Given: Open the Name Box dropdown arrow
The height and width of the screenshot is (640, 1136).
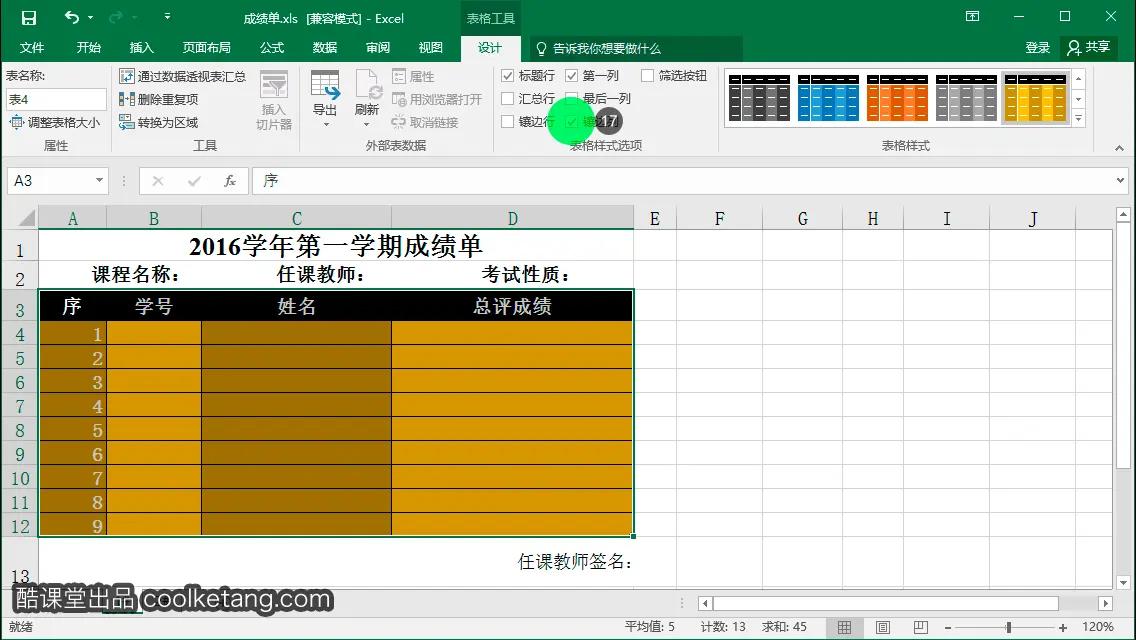Looking at the screenshot, I should (x=99, y=180).
